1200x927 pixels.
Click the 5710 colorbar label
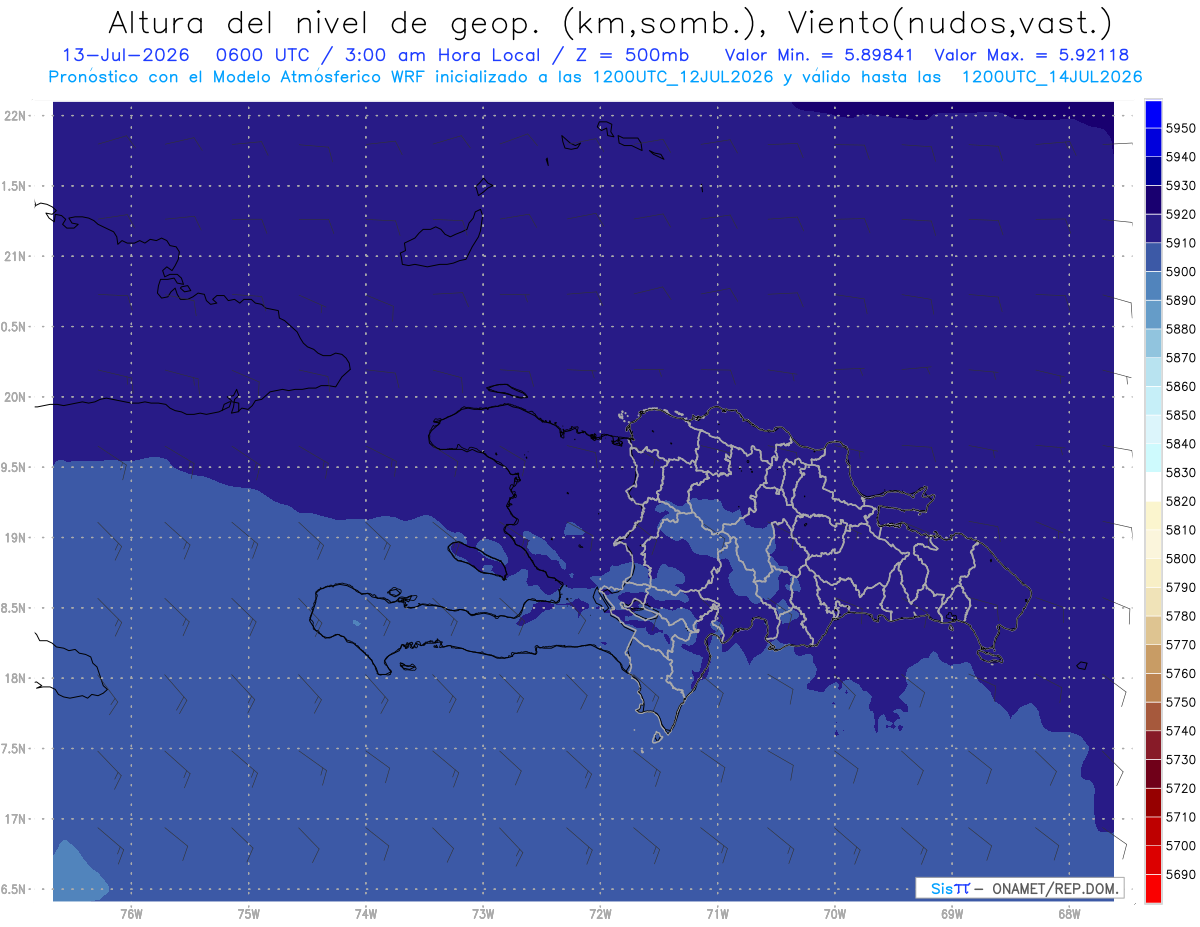tap(1180, 816)
